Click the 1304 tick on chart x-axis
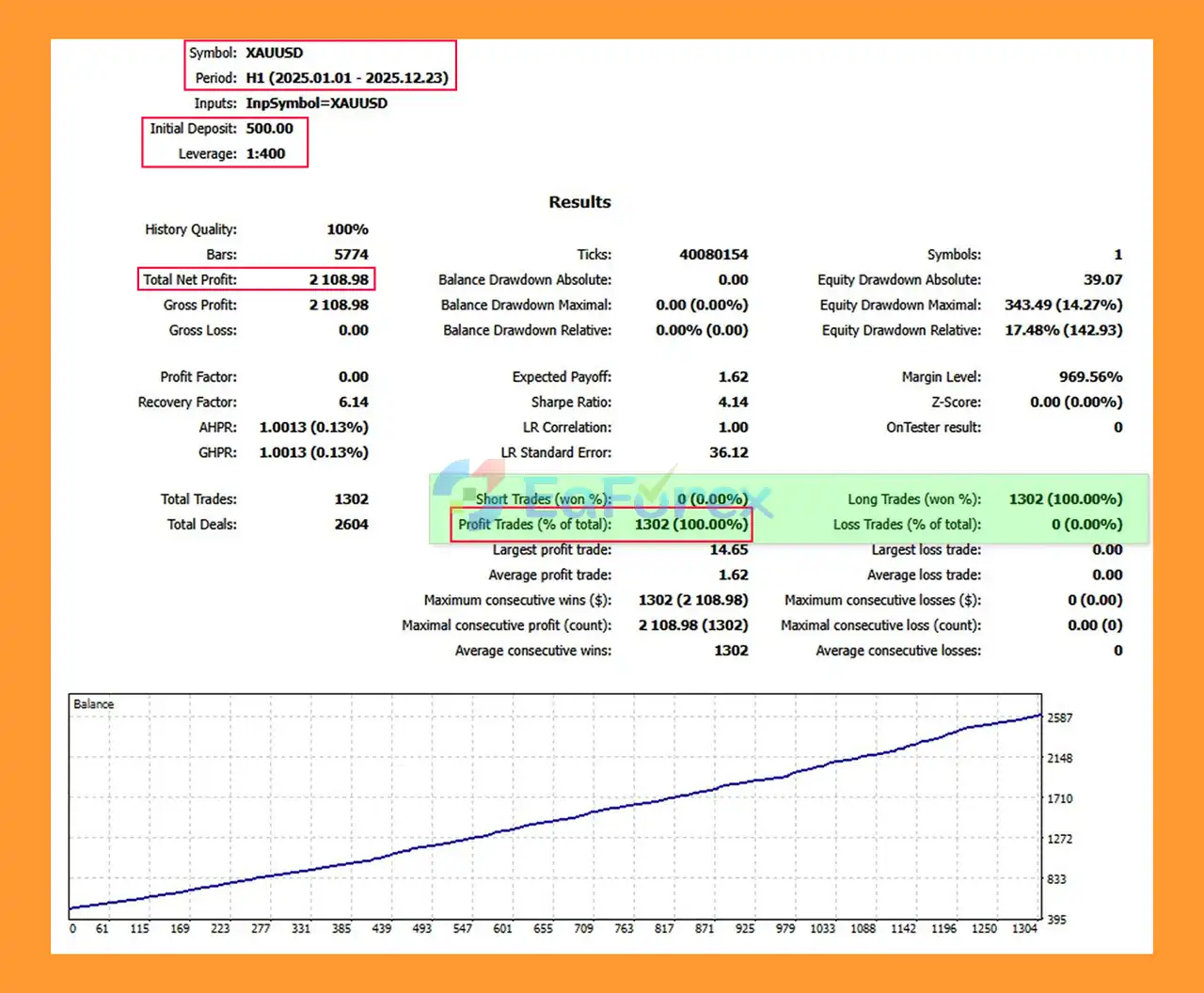 click(x=1024, y=929)
